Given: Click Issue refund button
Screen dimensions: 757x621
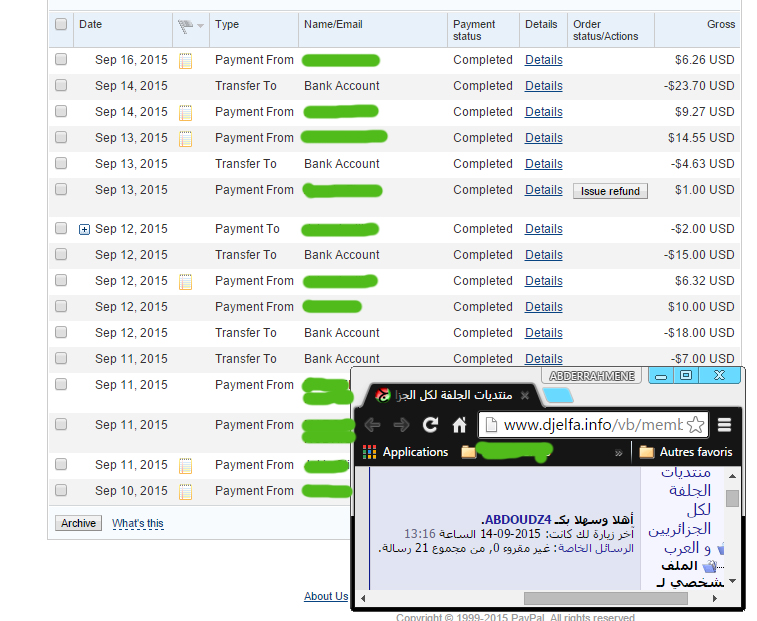Looking at the screenshot, I should click(610, 191).
